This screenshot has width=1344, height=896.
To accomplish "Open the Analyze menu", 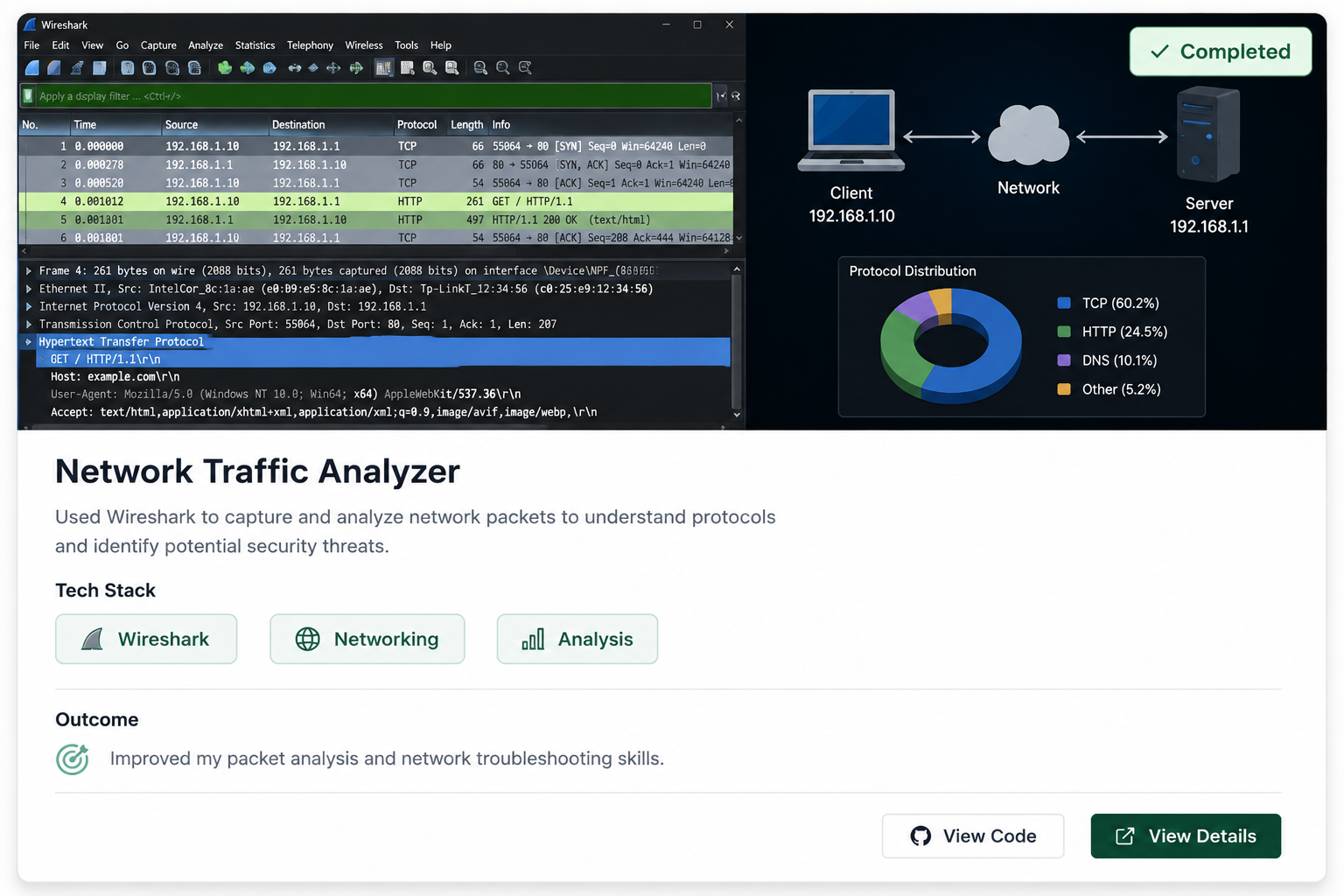I will point(206,45).
